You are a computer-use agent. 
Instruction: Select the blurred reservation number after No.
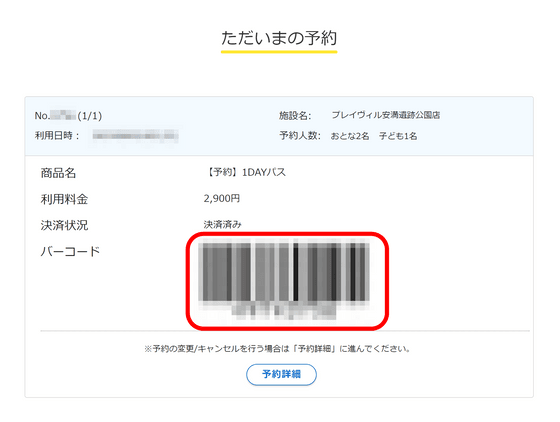[63, 115]
